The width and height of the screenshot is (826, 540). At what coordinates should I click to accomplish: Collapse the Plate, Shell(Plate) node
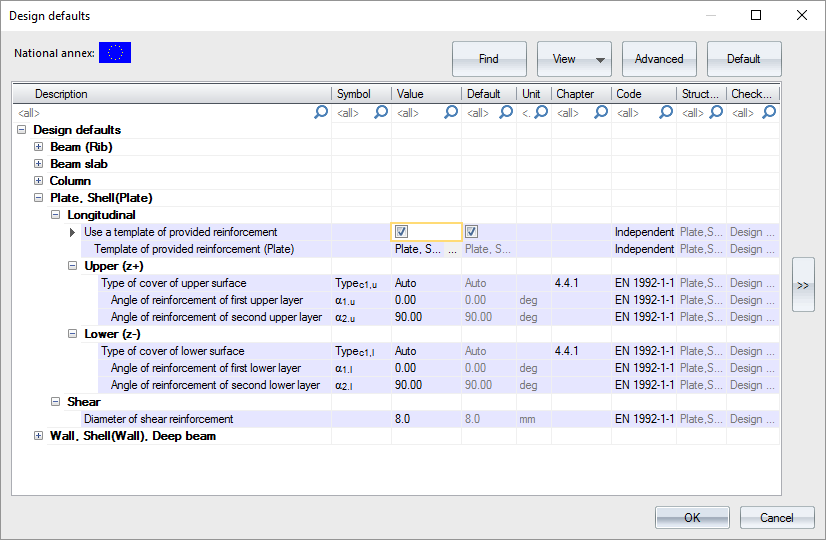[39, 198]
